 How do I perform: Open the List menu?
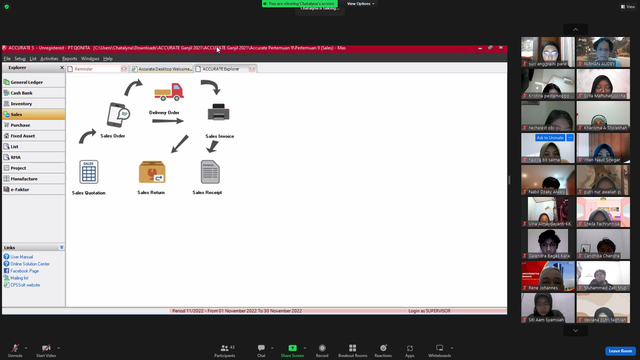pos(33,59)
